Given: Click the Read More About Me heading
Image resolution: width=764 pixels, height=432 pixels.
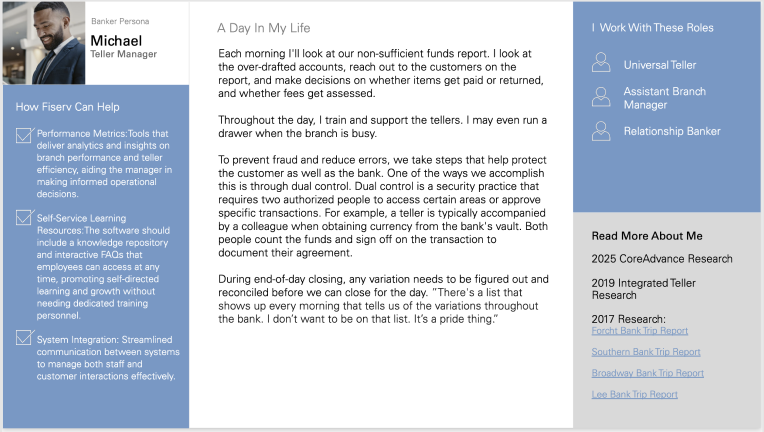Looking at the screenshot, I should point(647,236).
